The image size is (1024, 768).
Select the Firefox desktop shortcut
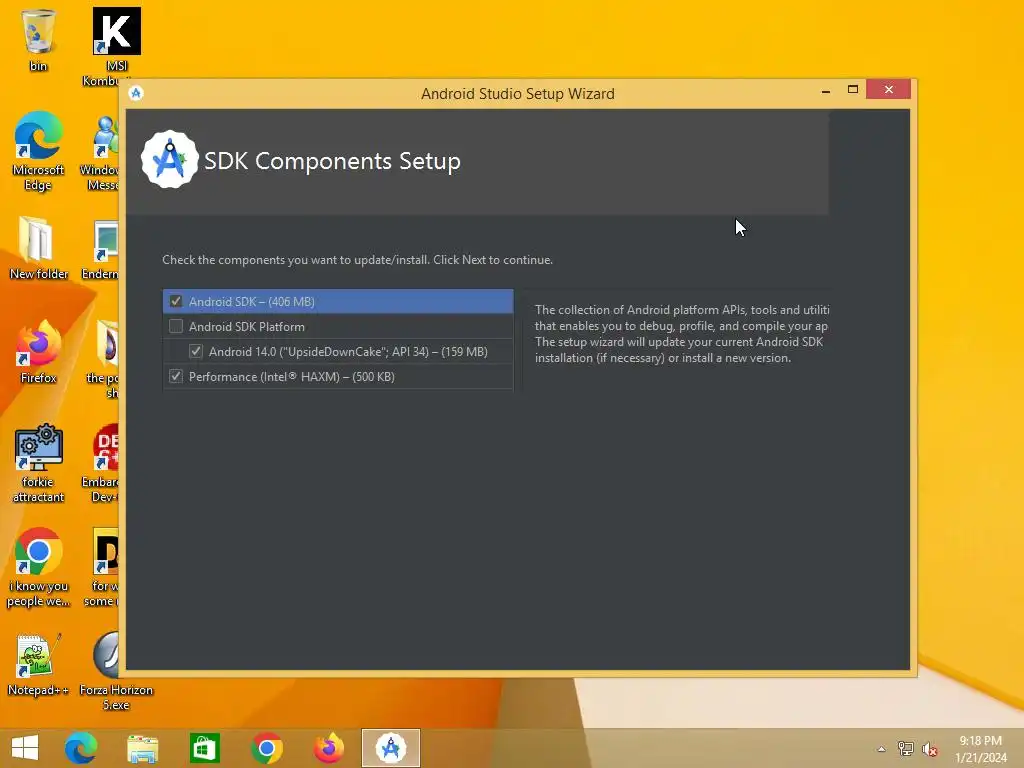pos(39,351)
